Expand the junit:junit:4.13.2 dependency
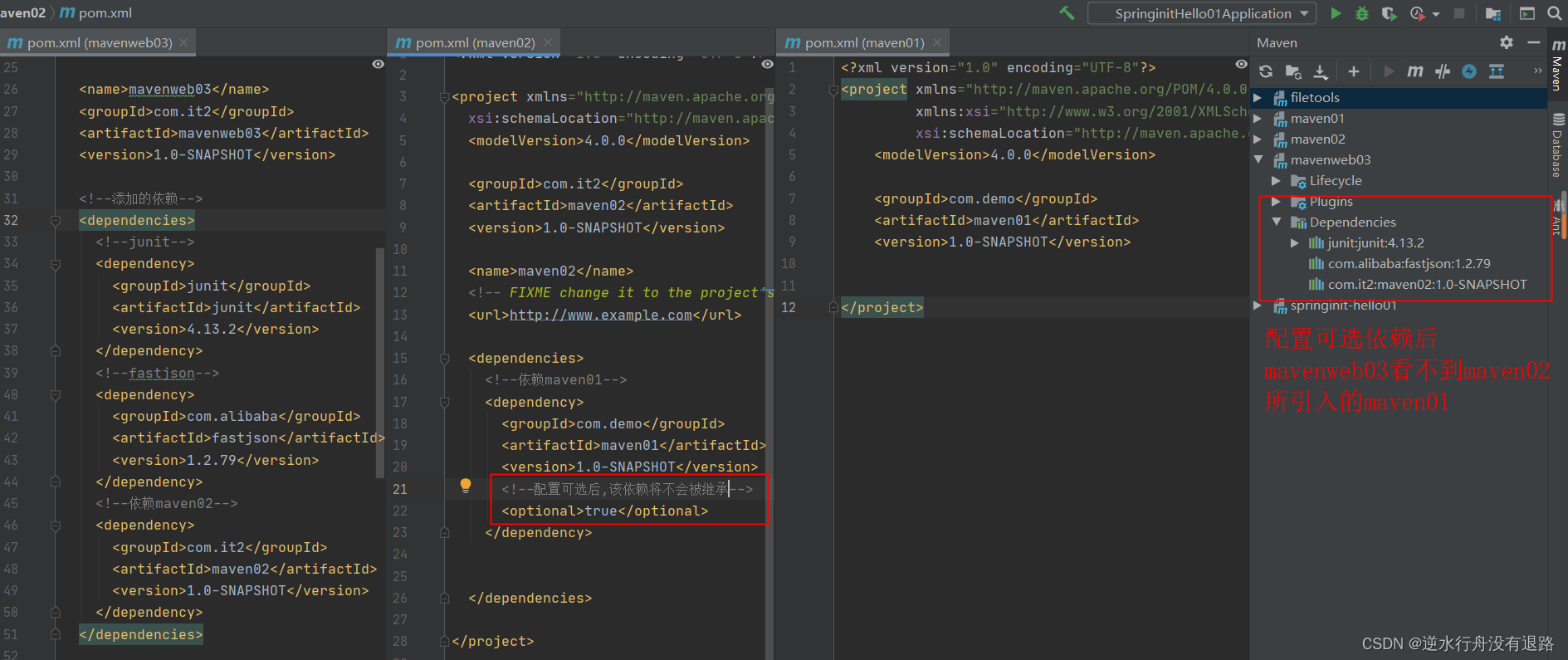 1295,243
